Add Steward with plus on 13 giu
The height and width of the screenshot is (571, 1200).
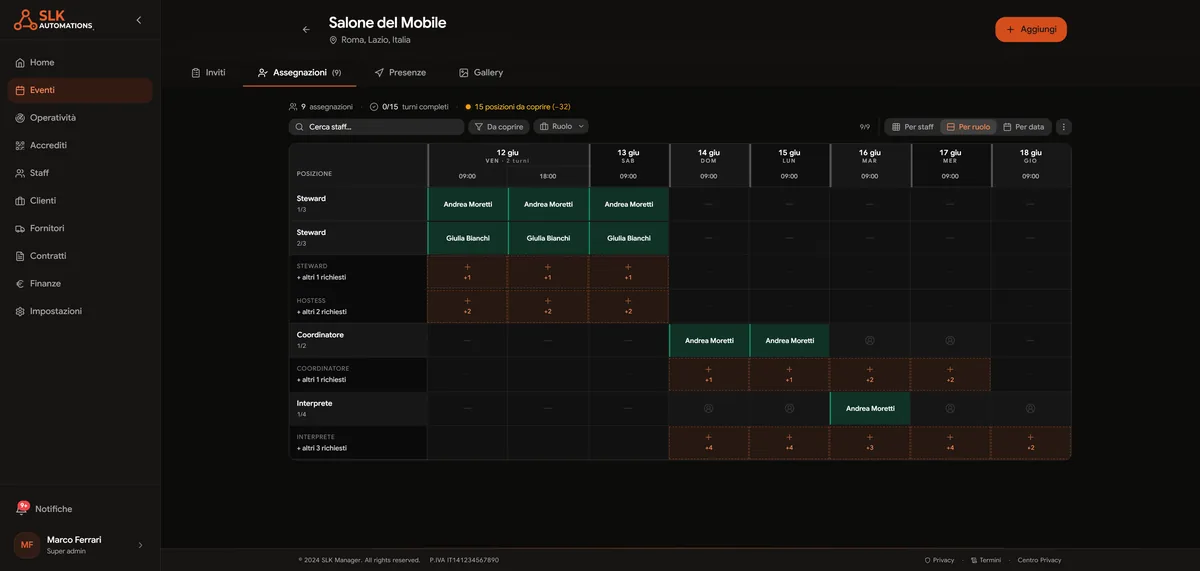pos(628,272)
